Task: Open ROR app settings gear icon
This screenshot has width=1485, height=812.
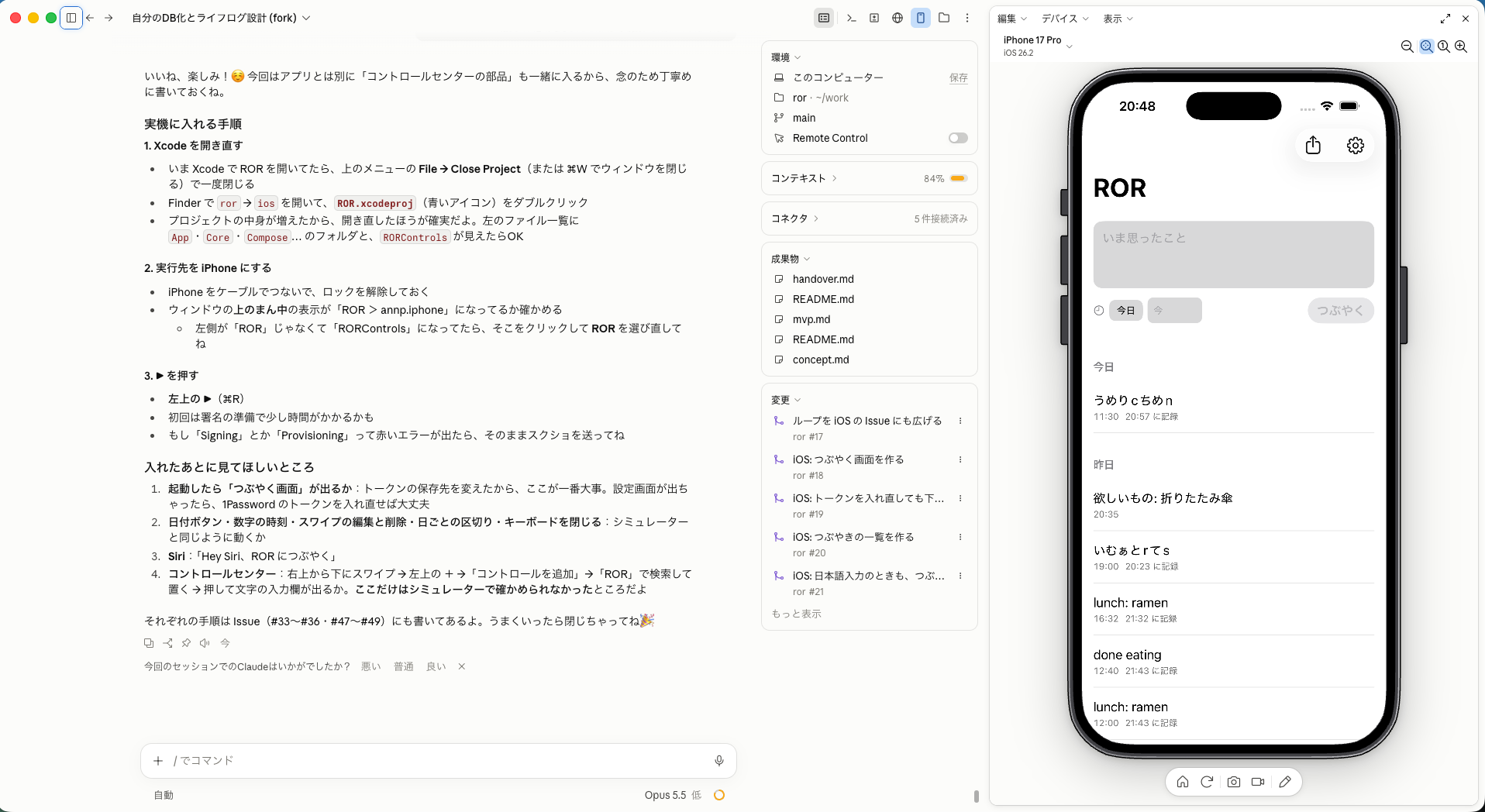Action: tap(1356, 146)
